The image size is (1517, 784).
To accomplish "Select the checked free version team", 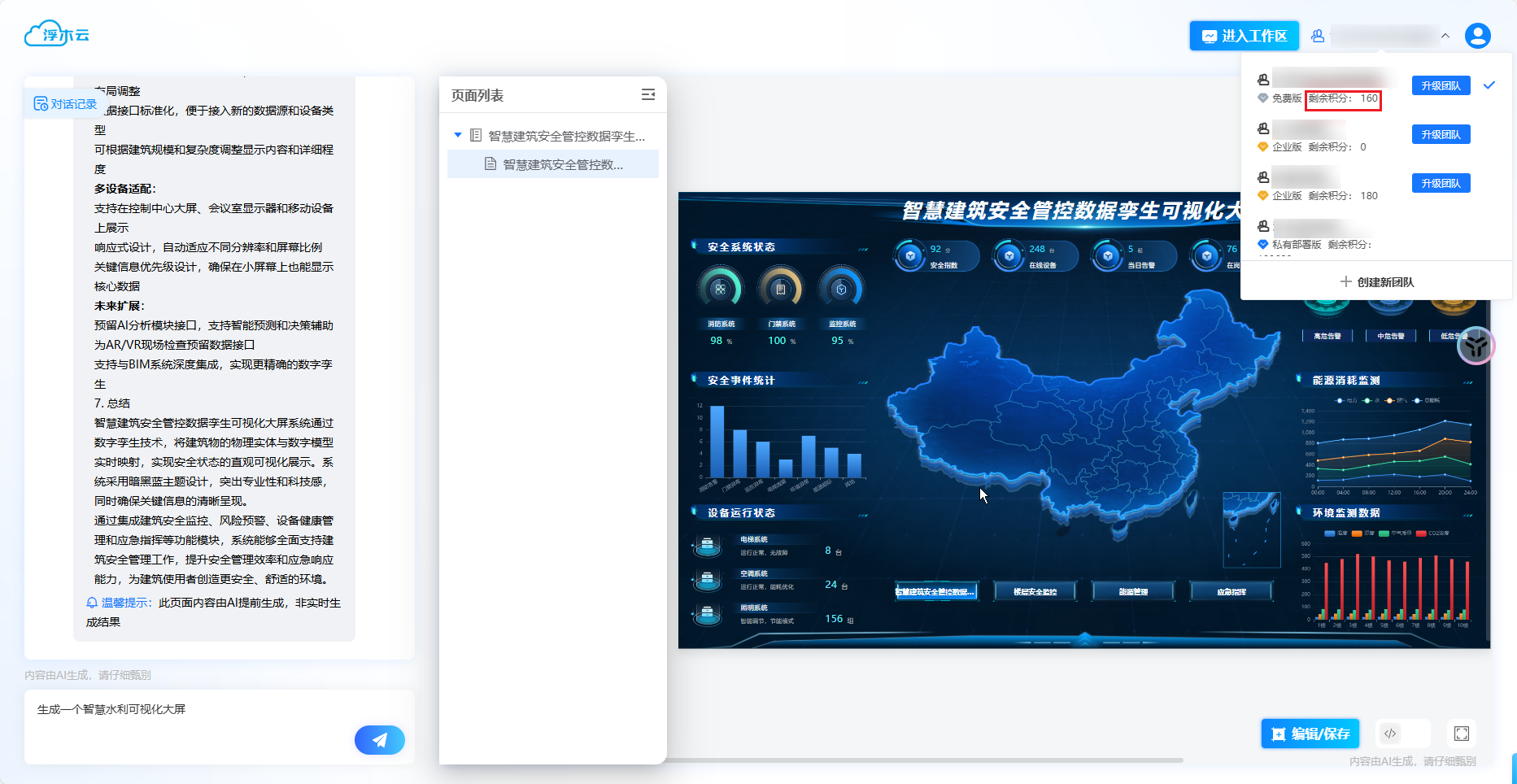I will [x=1334, y=86].
